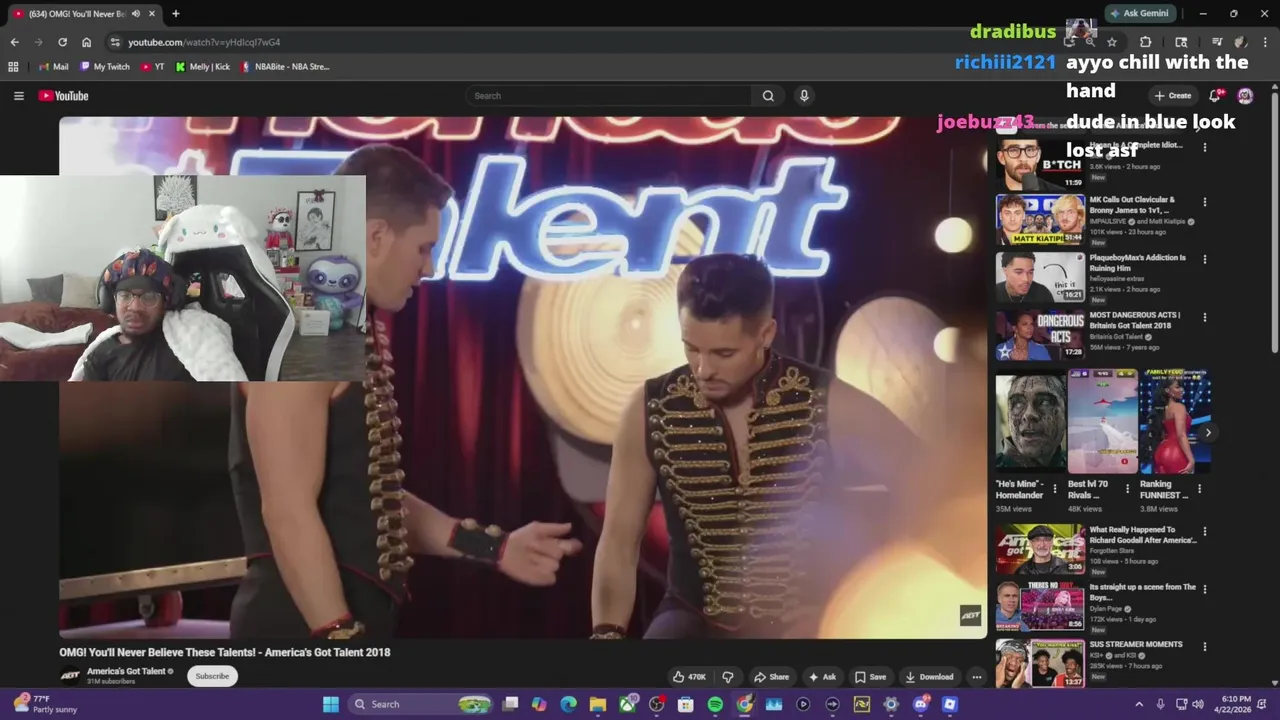1280x720 pixels.
Task: Reload the YouTube page
Action: (x=62, y=42)
